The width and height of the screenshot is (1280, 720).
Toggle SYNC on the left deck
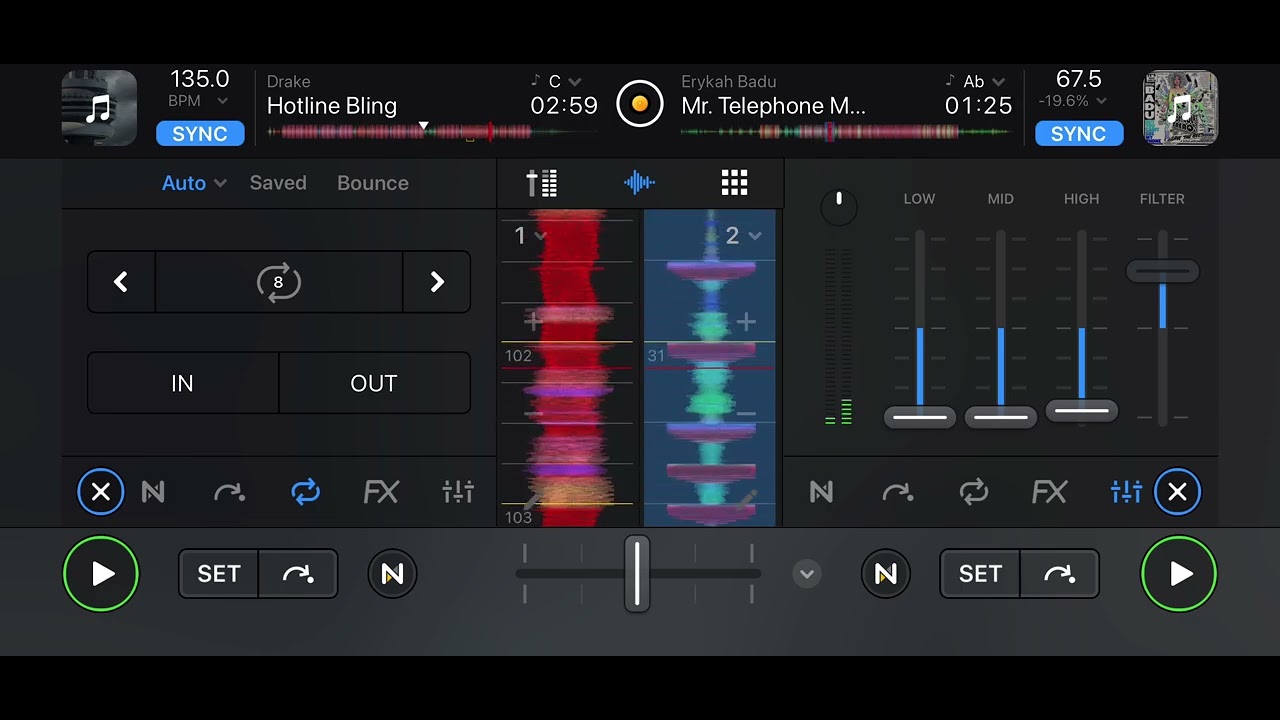click(x=200, y=134)
